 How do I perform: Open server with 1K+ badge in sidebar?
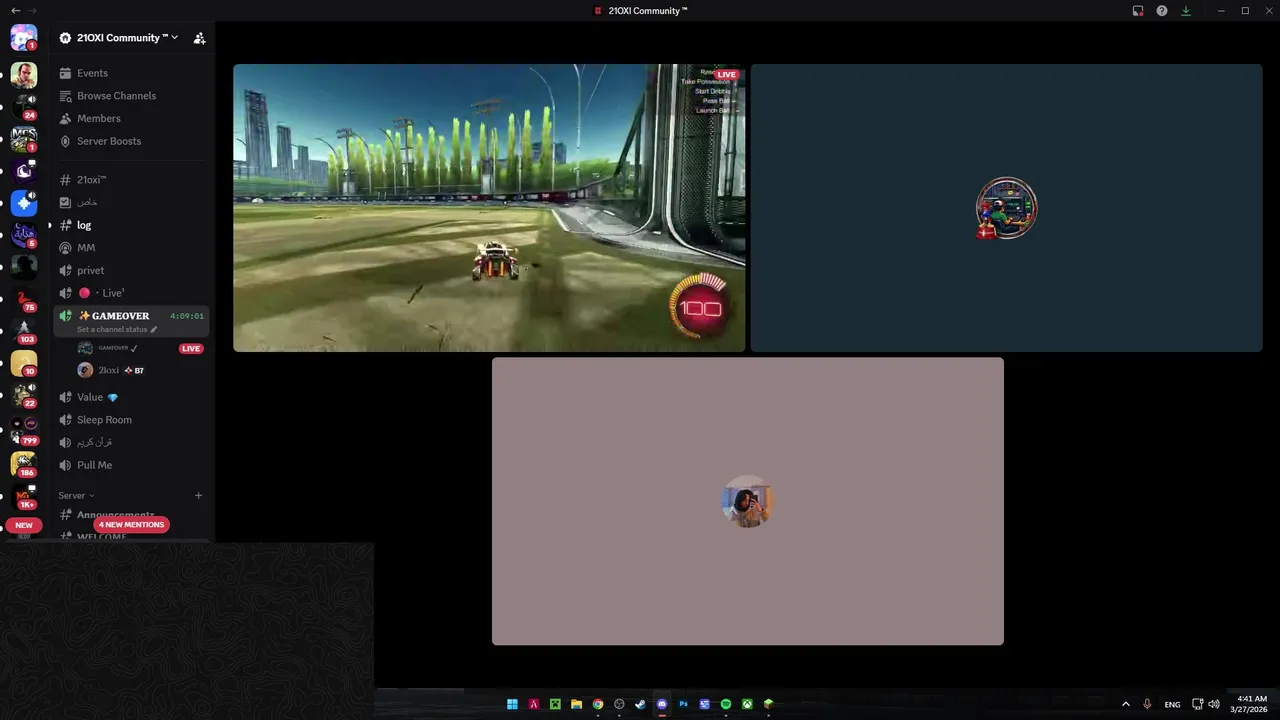pyautogui.click(x=24, y=495)
